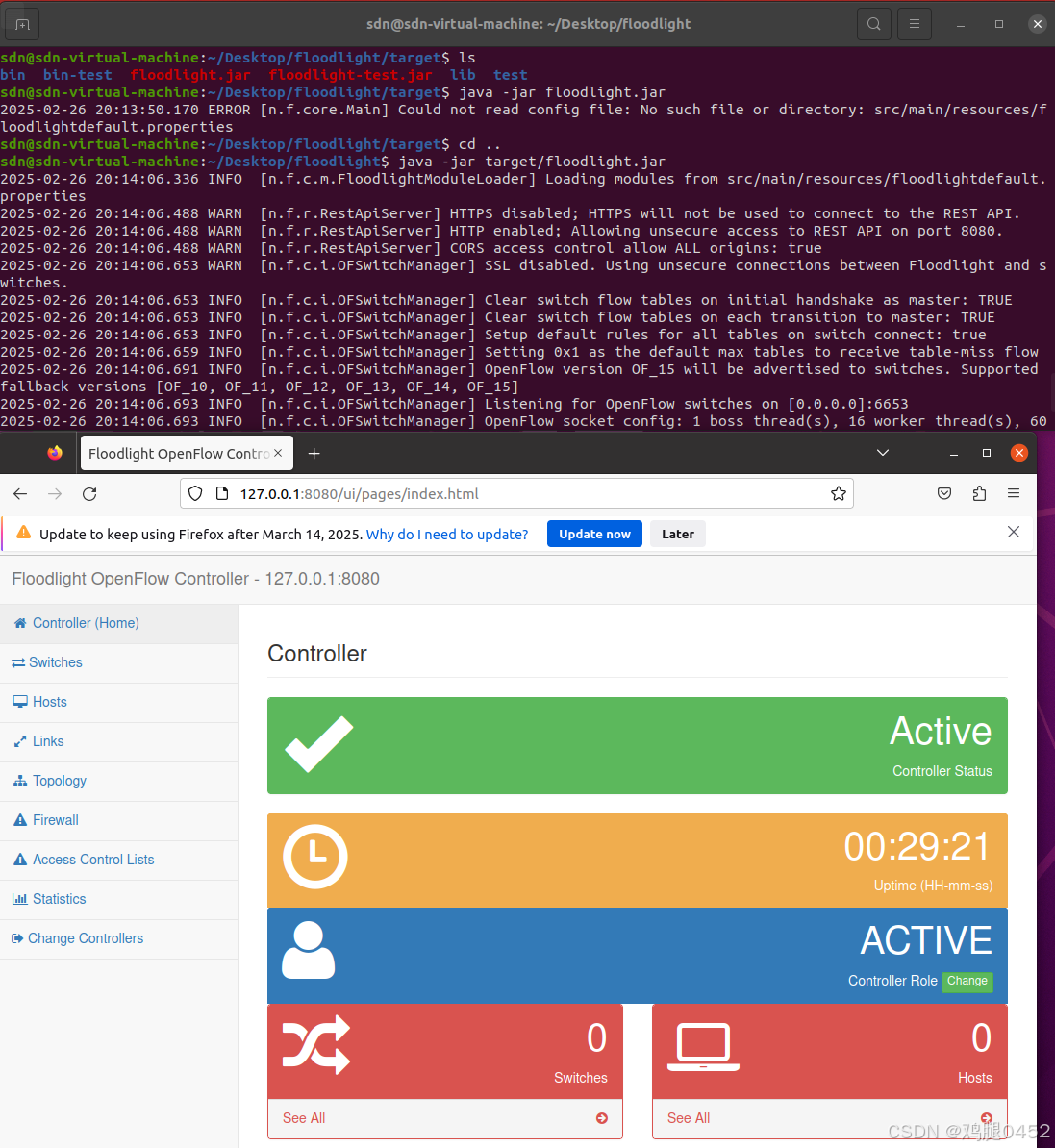Click the terminal window title text

click(x=528, y=24)
